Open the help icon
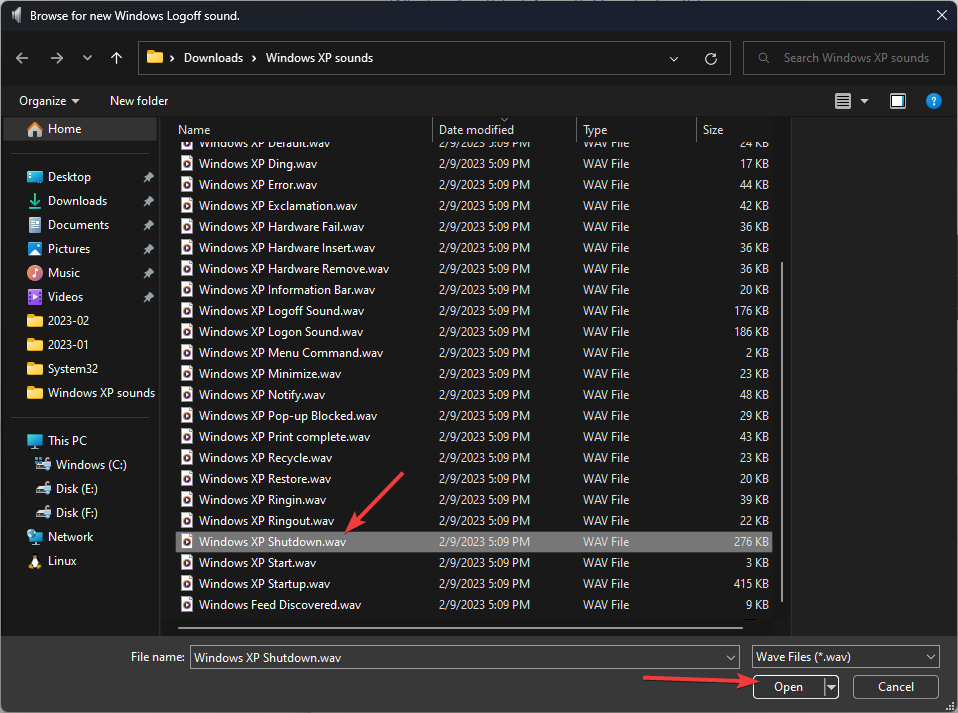 [934, 101]
